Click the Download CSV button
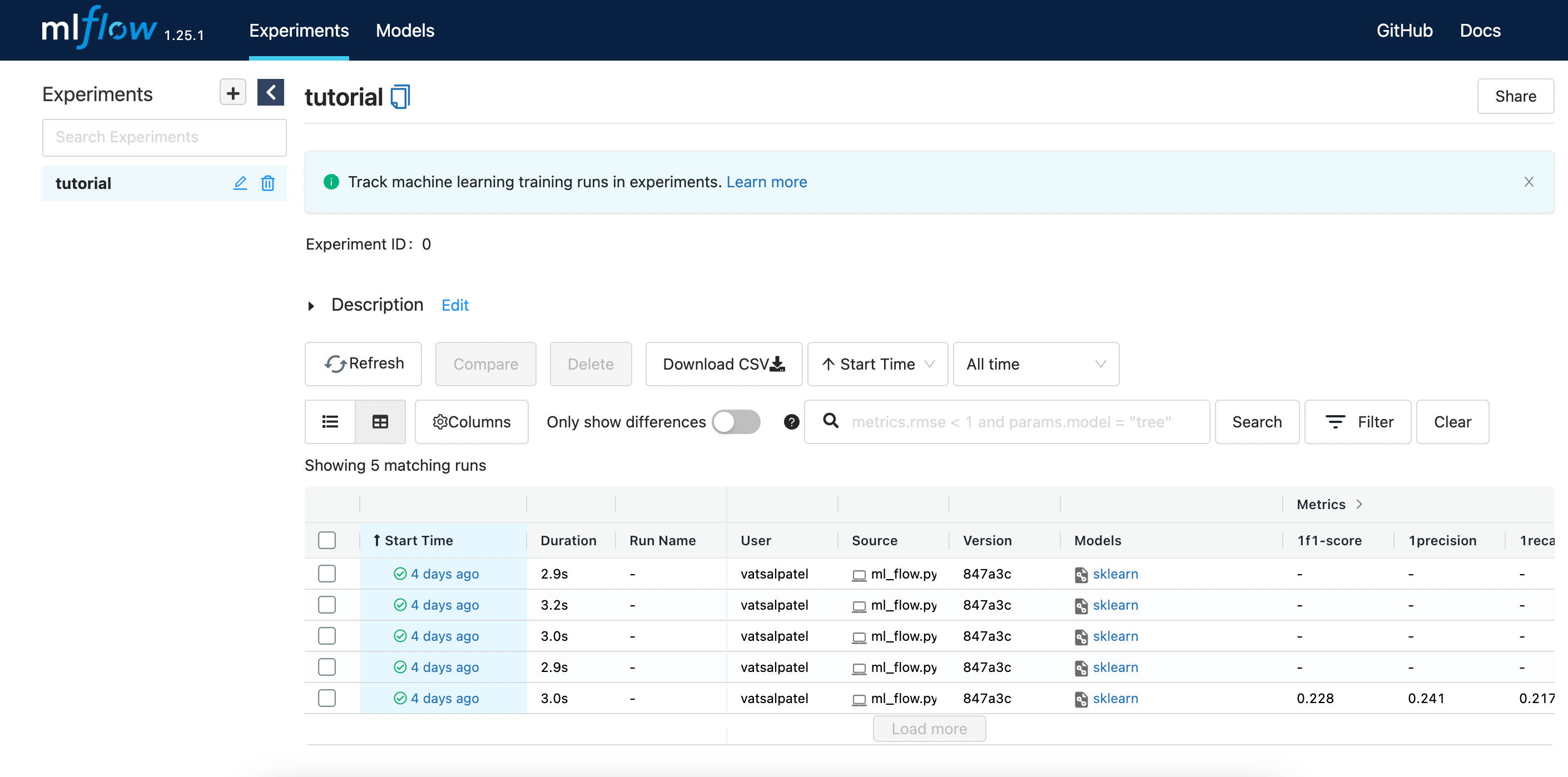The height and width of the screenshot is (777, 1568). [x=723, y=364]
